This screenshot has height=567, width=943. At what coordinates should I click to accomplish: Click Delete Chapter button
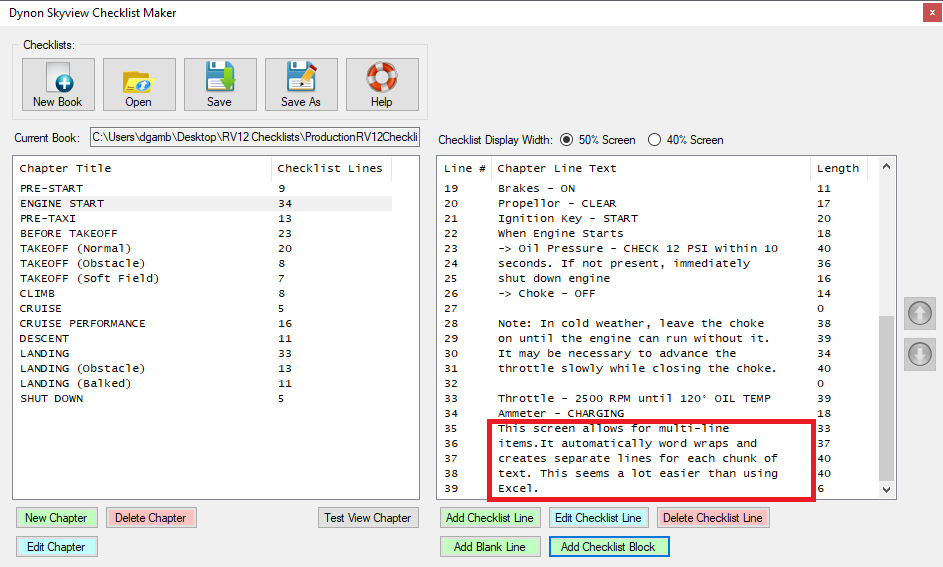pos(151,518)
